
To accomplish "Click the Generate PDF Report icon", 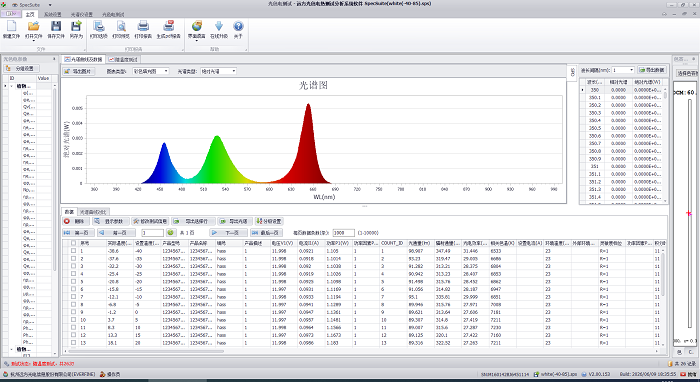I will pos(168,26).
